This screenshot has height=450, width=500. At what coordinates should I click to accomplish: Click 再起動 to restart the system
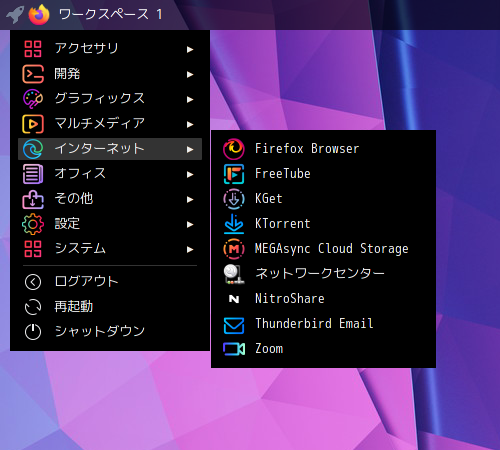(x=110, y=307)
